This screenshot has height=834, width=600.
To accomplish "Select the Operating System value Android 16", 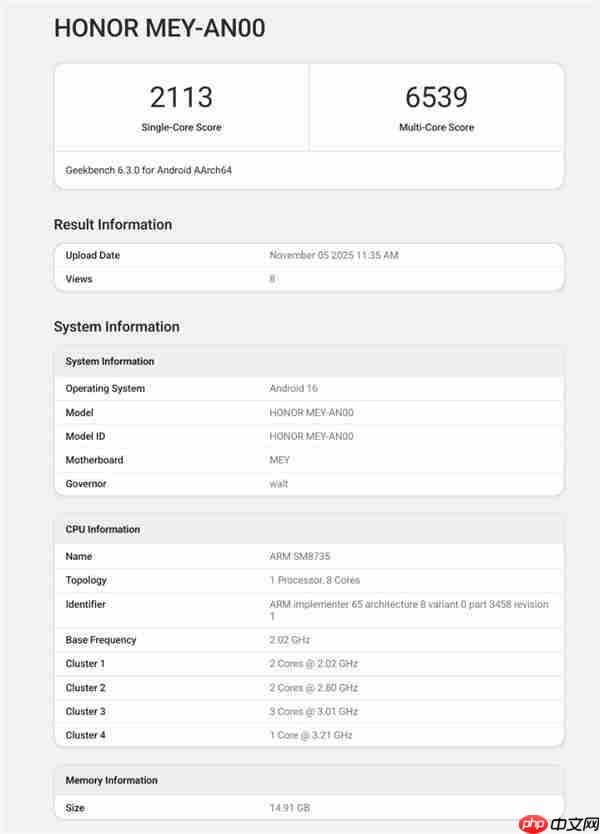I will 293,388.
